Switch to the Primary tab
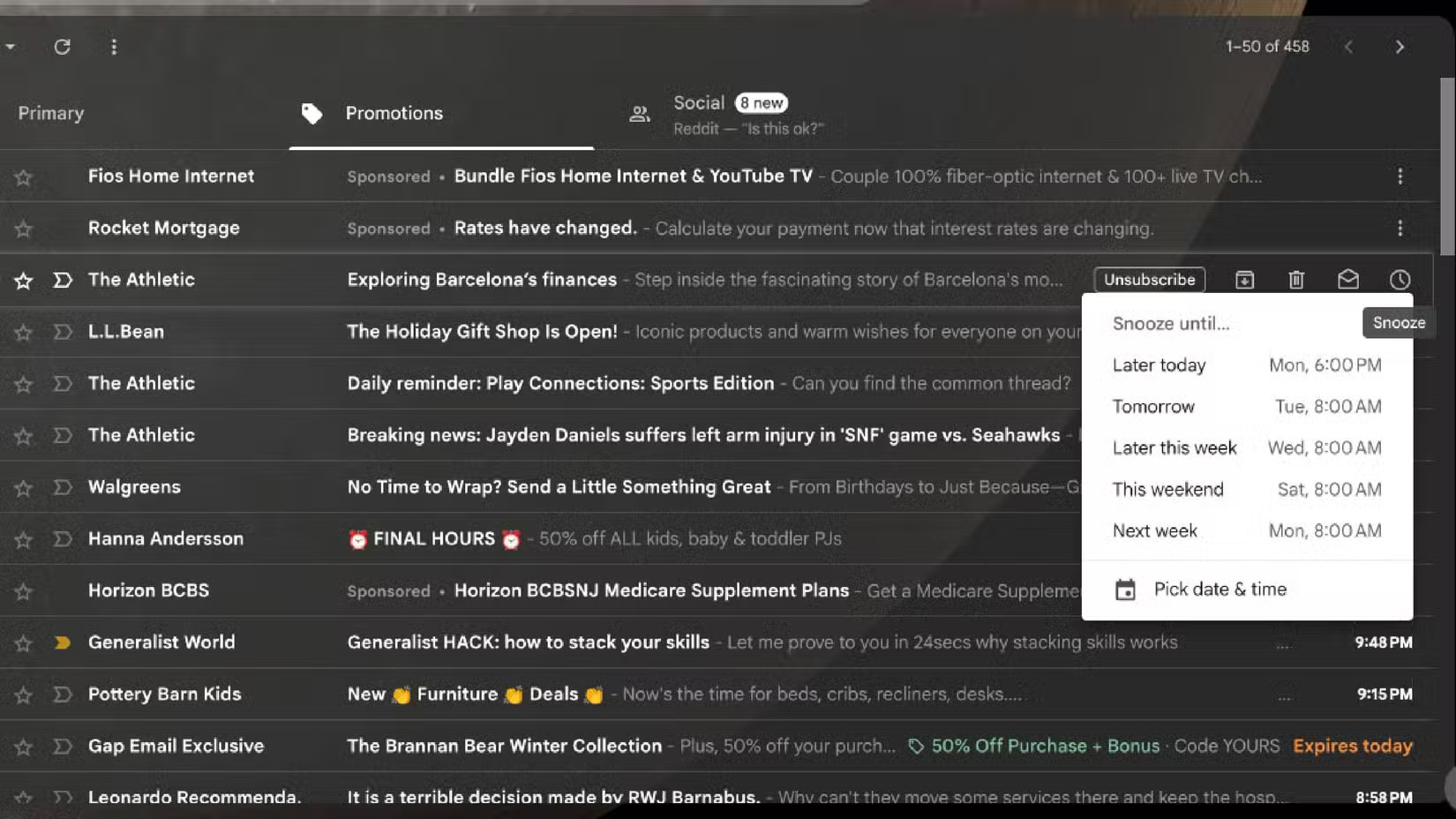The image size is (1456, 819). point(50,113)
